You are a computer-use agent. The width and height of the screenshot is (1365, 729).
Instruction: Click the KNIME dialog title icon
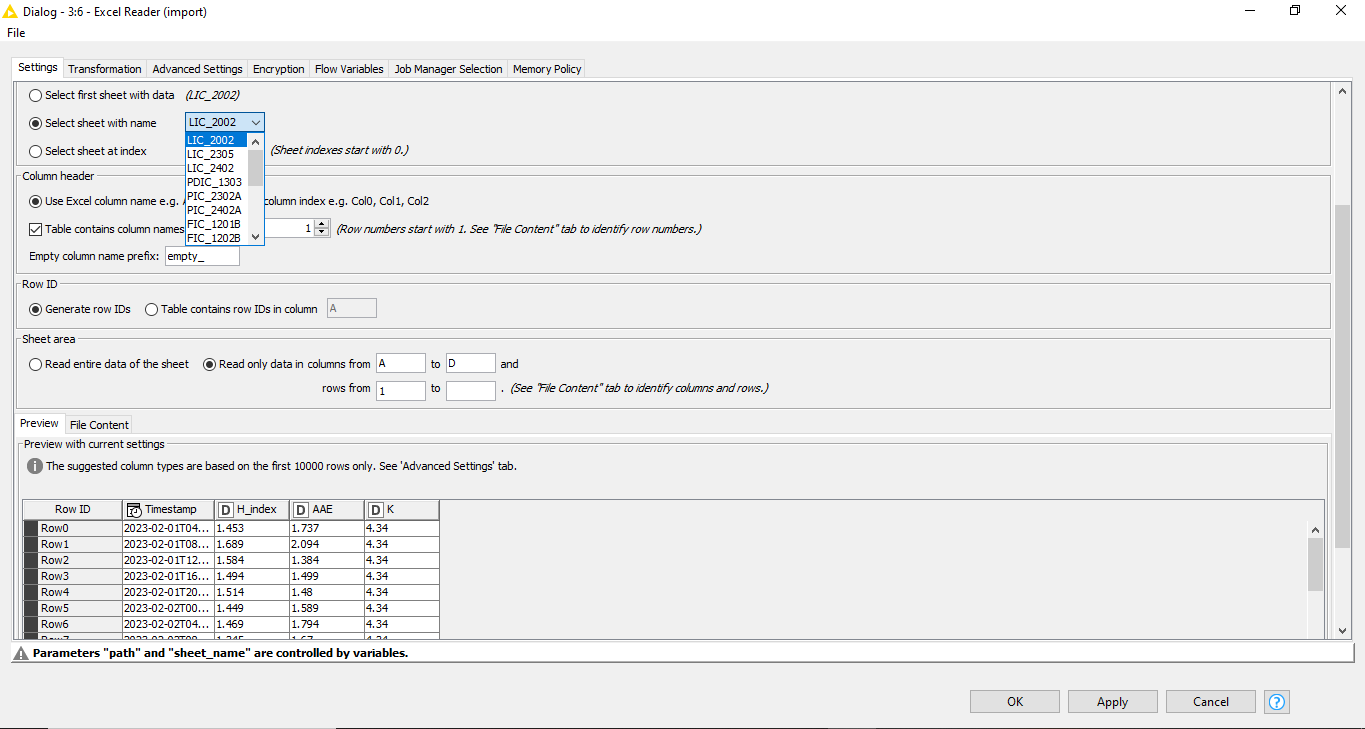coord(10,10)
